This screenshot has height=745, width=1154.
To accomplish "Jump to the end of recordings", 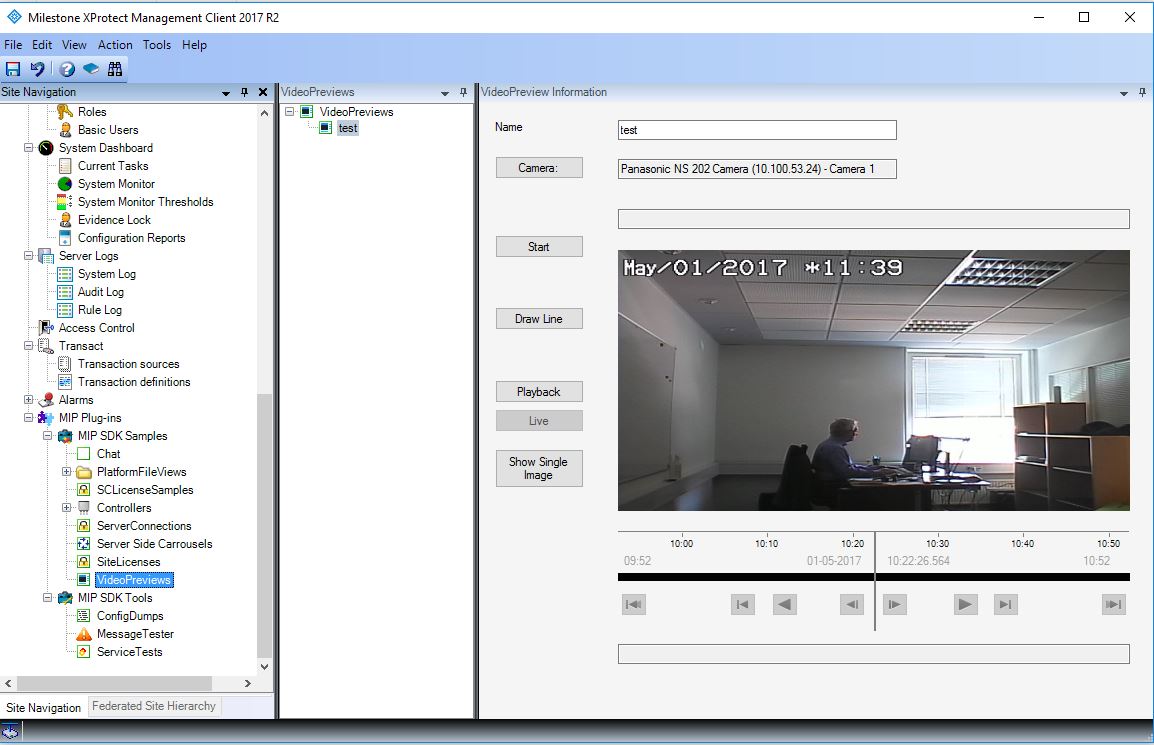I will tap(1114, 605).
